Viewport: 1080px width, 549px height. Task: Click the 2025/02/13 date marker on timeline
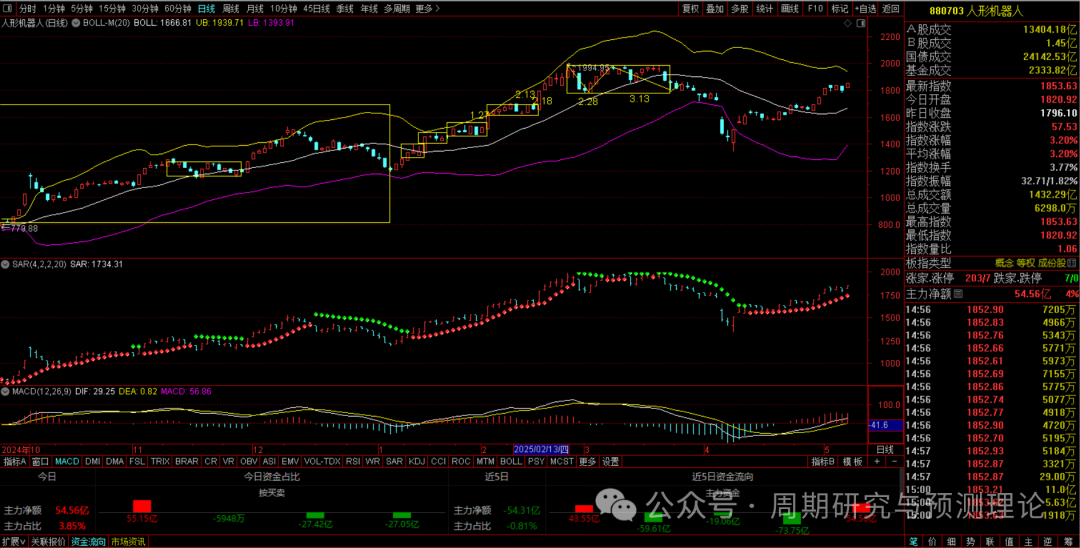[x=540, y=450]
